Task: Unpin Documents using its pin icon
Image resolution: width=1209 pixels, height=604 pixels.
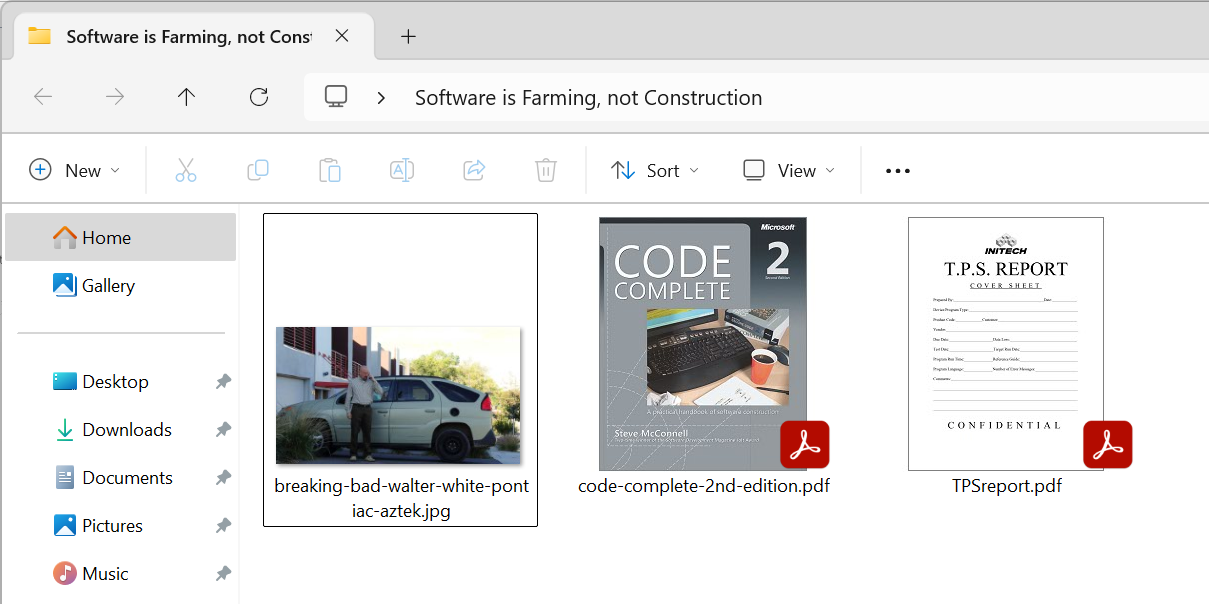Action: click(223, 478)
